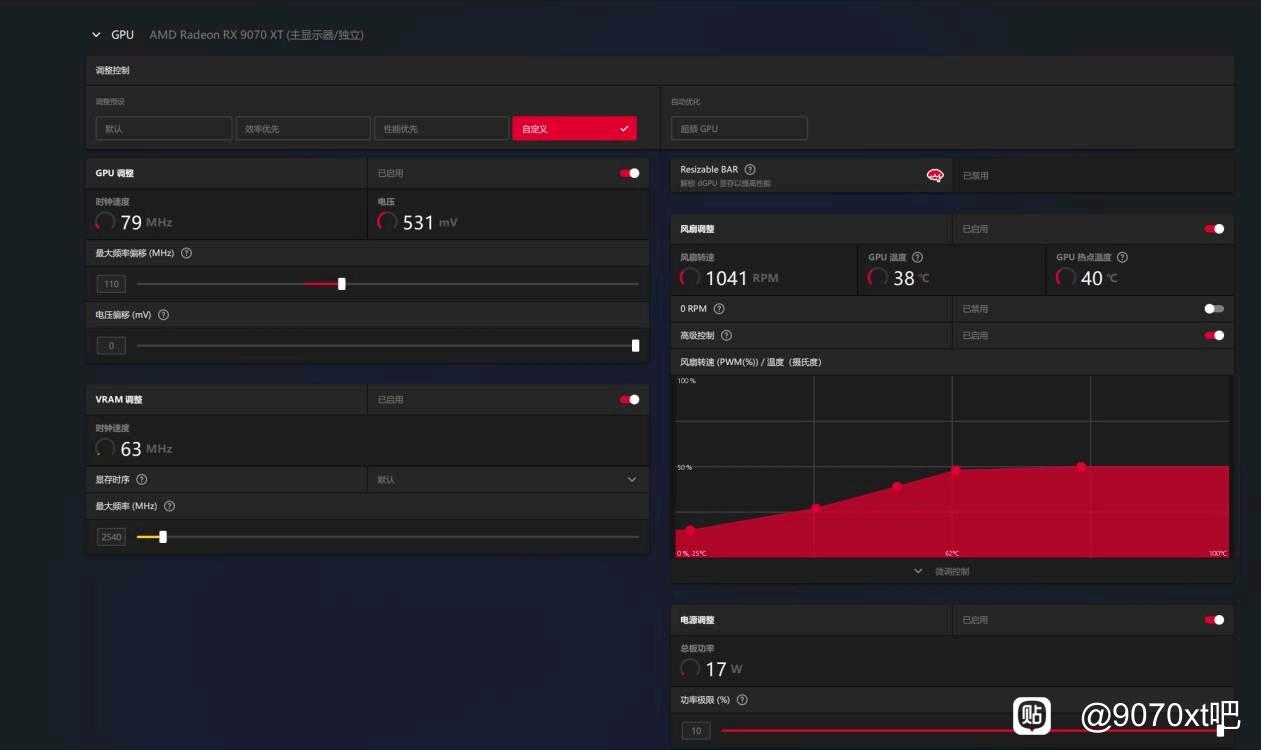
Task: Click the 110 frequency offset value box
Action: point(111,284)
